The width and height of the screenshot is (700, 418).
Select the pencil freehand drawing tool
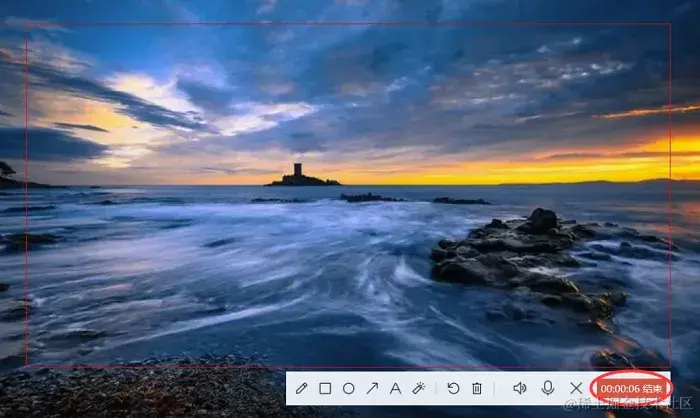(301, 388)
